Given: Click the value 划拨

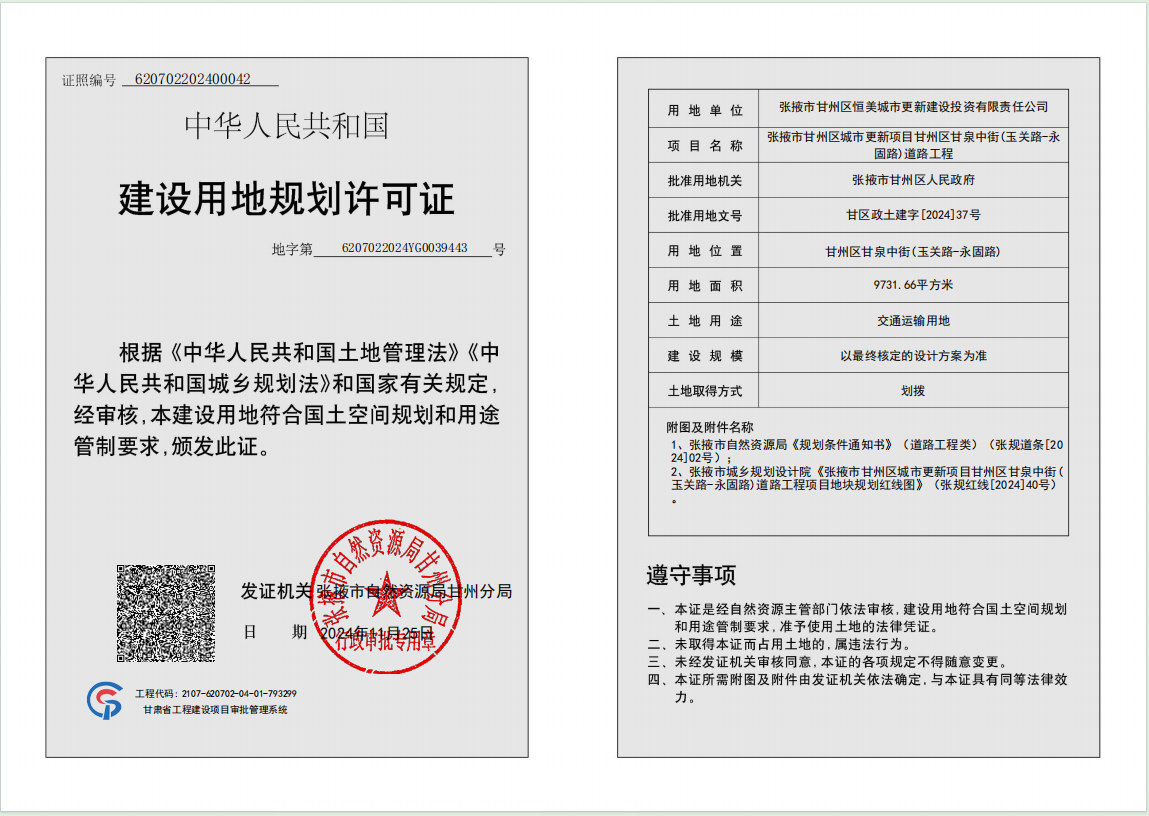Looking at the screenshot, I should pos(914,391).
